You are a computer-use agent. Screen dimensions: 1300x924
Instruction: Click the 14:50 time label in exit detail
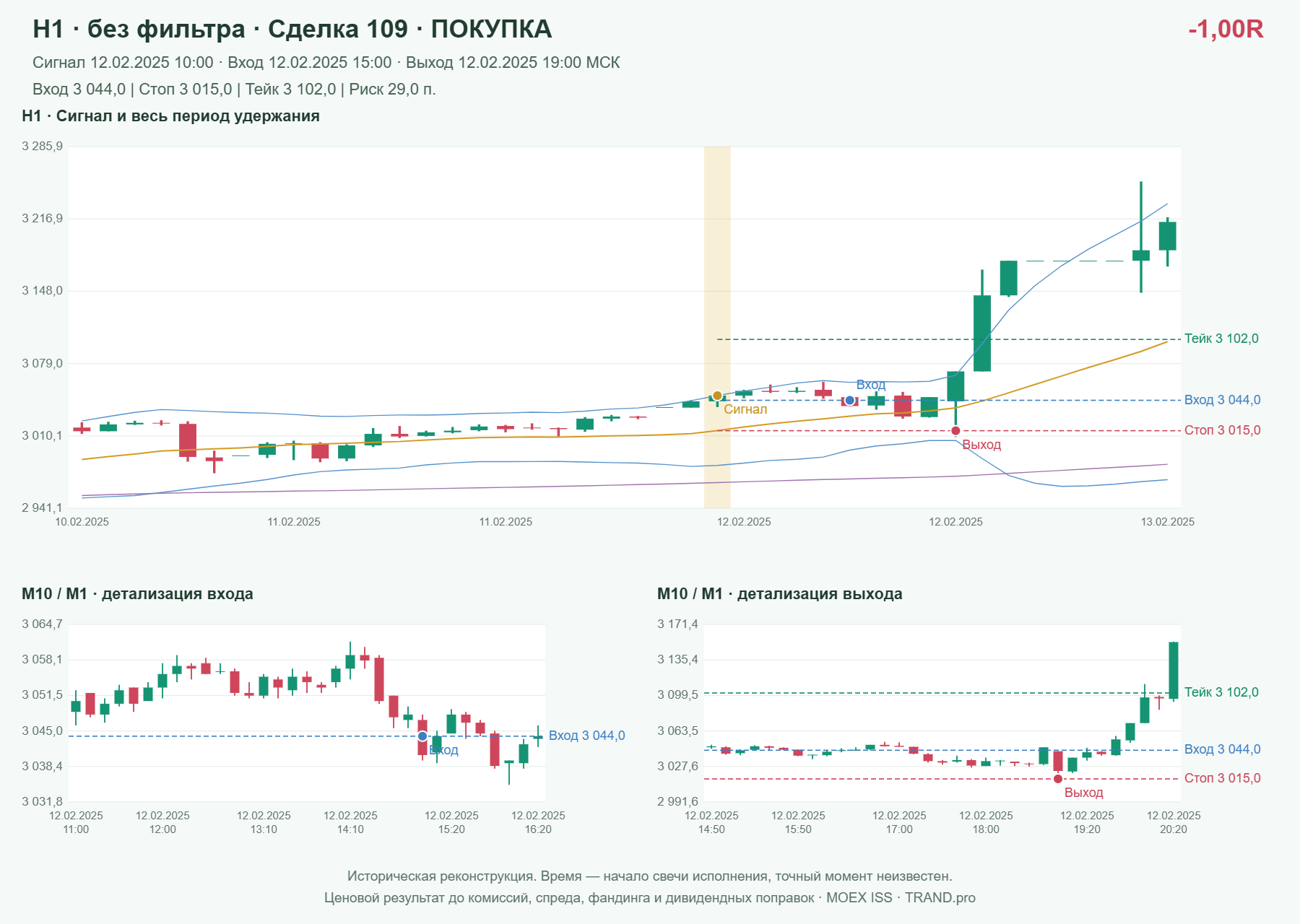(x=711, y=829)
